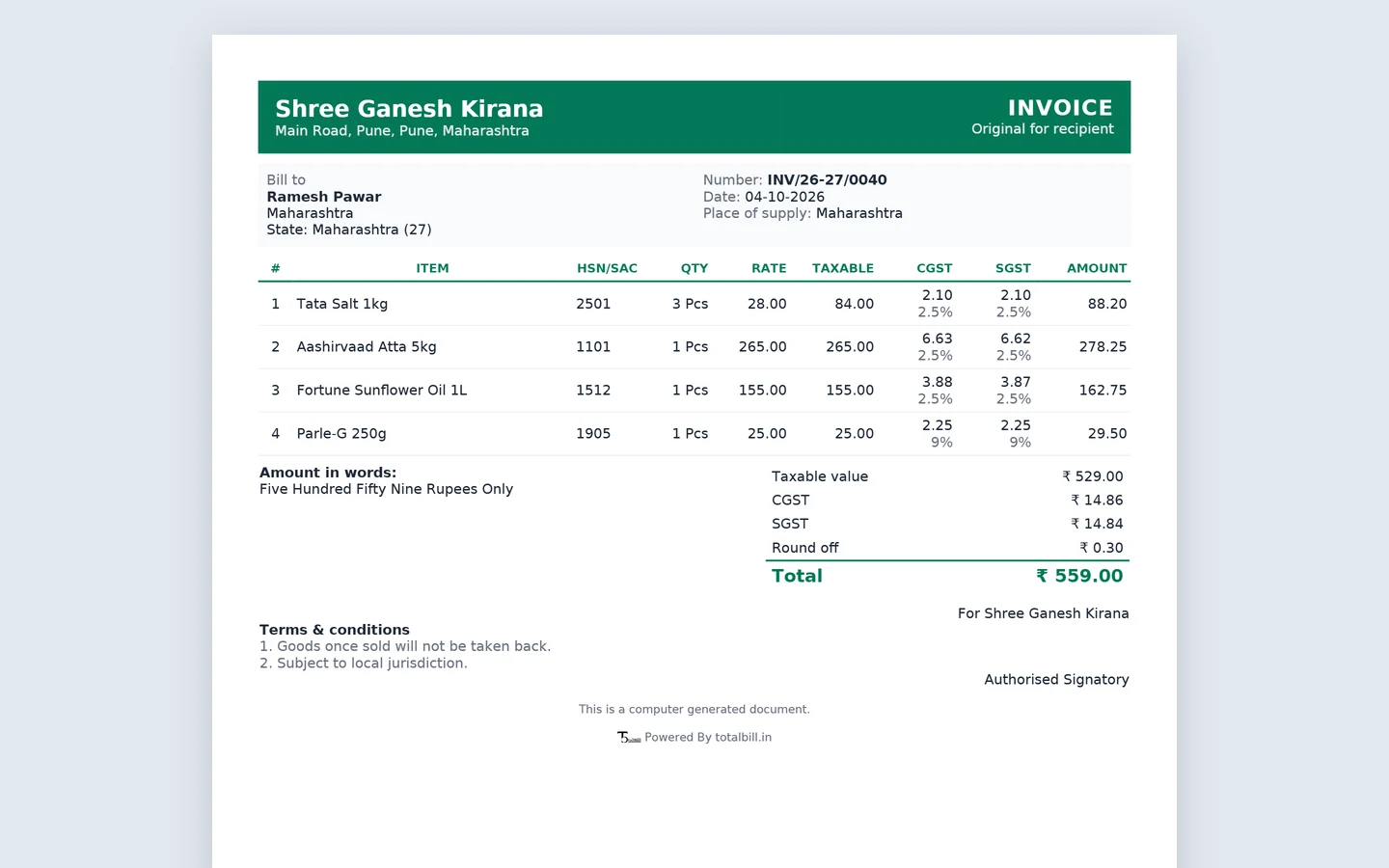The height and width of the screenshot is (868, 1389).
Task: Click the SGST total ₹ 14.84
Action: [1097, 524]
